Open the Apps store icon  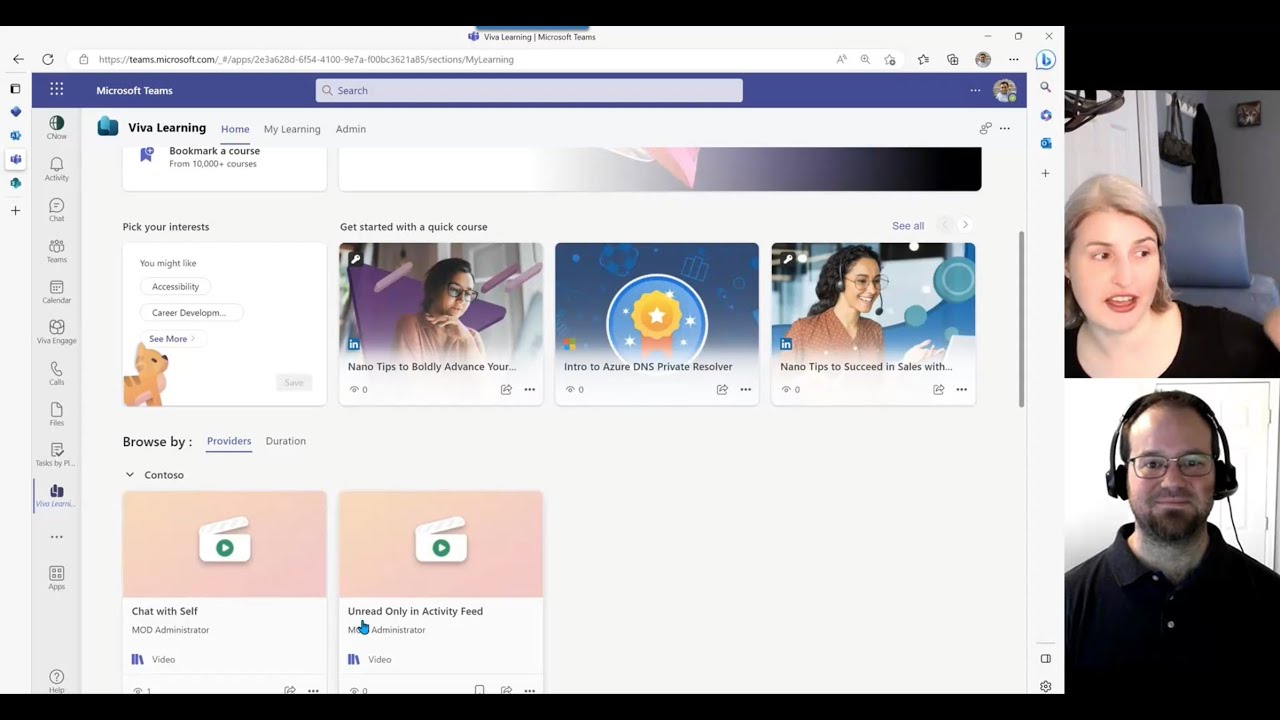(56, 577)
